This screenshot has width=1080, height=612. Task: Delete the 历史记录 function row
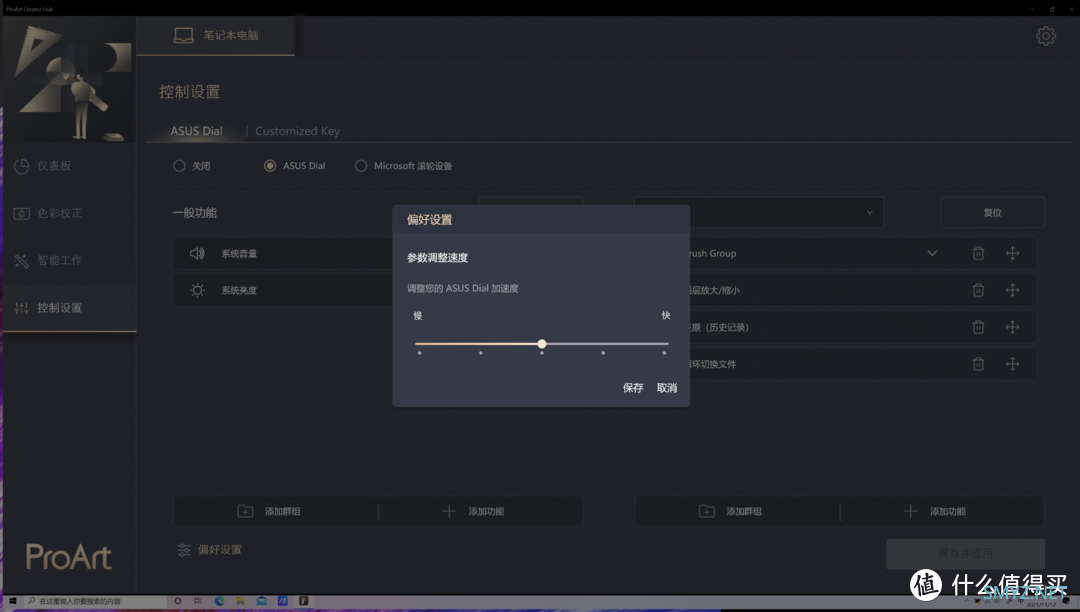click(978, 327)
